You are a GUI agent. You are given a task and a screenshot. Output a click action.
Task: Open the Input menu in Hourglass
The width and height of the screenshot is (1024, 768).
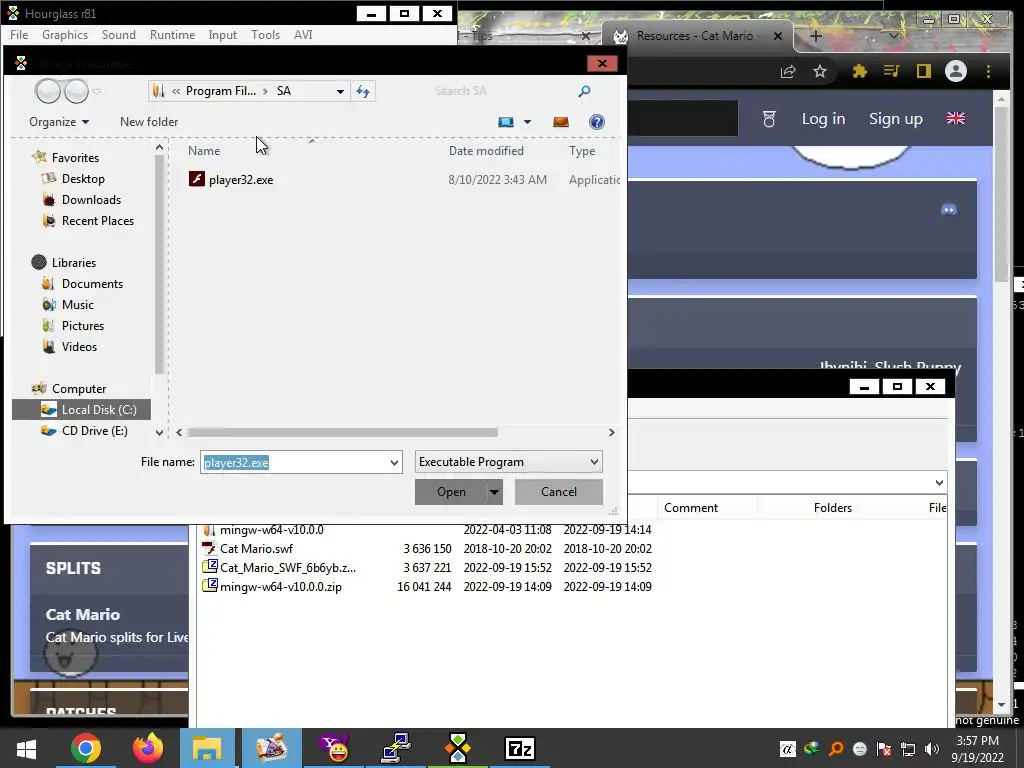coord(223,35)
